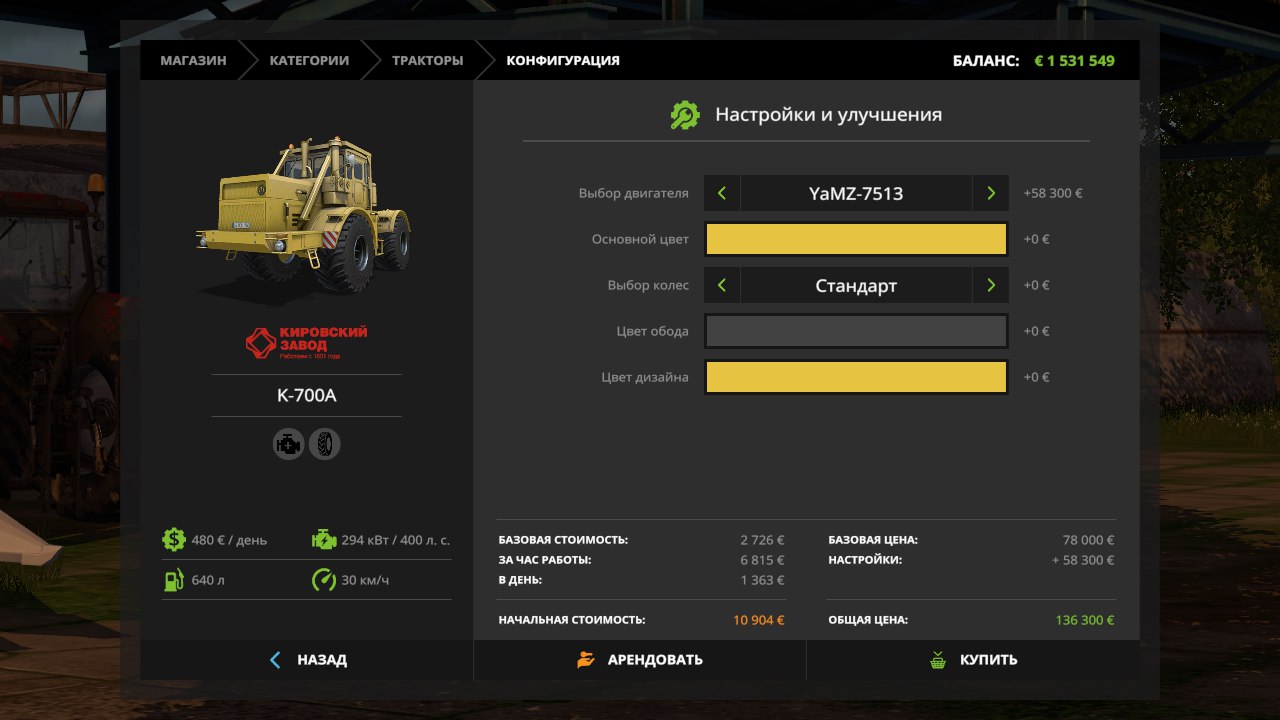Click the Кировский Завод brand logo
The height and width of the screenshot is (720, 1280).
306,342
